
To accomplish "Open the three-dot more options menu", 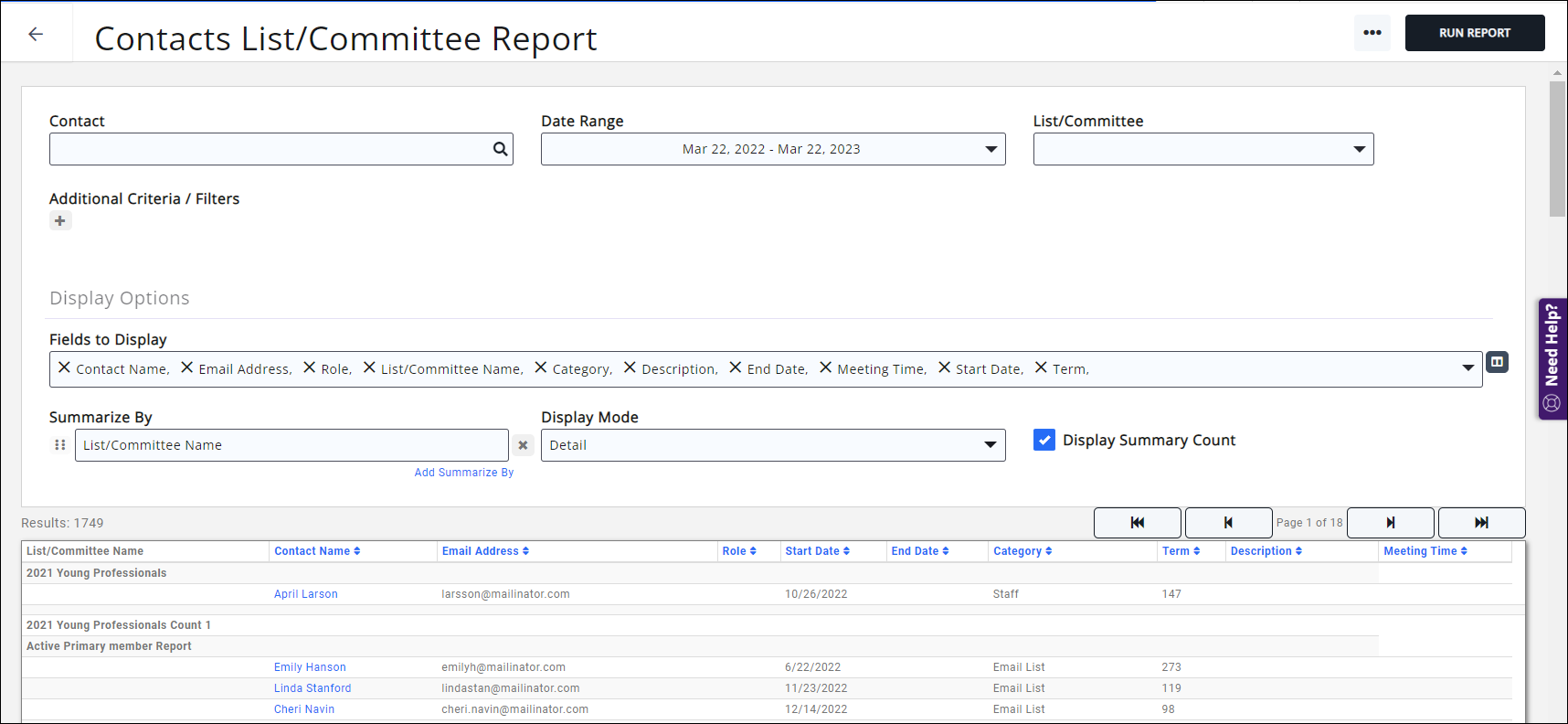I will pos(1372,33).
